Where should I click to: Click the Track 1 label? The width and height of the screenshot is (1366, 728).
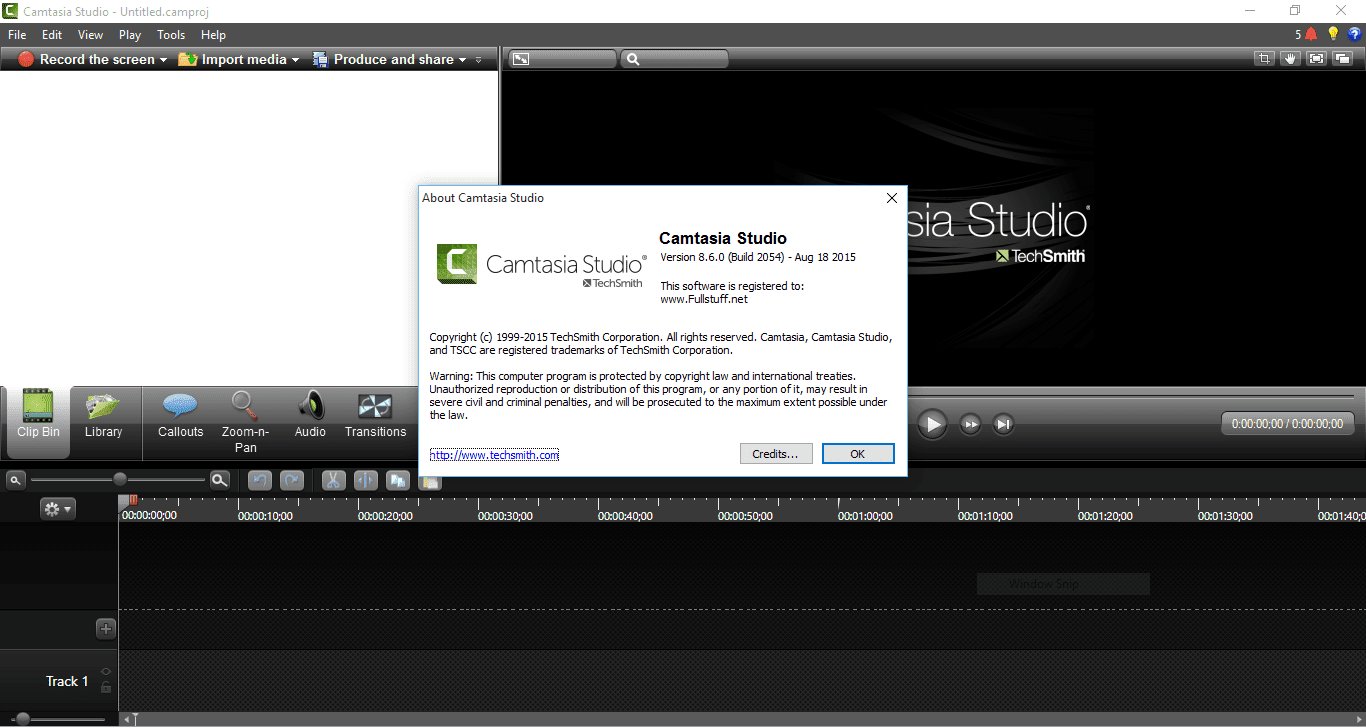pos(67,681)
